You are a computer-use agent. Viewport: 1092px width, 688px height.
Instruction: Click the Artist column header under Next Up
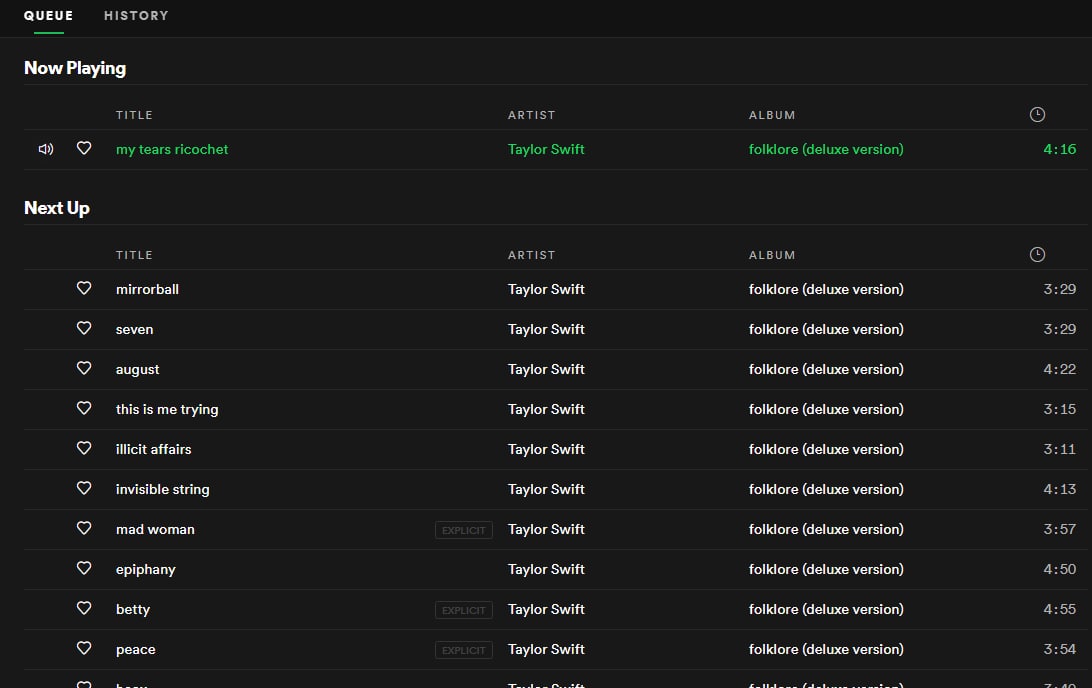click(x=531, y=255)
